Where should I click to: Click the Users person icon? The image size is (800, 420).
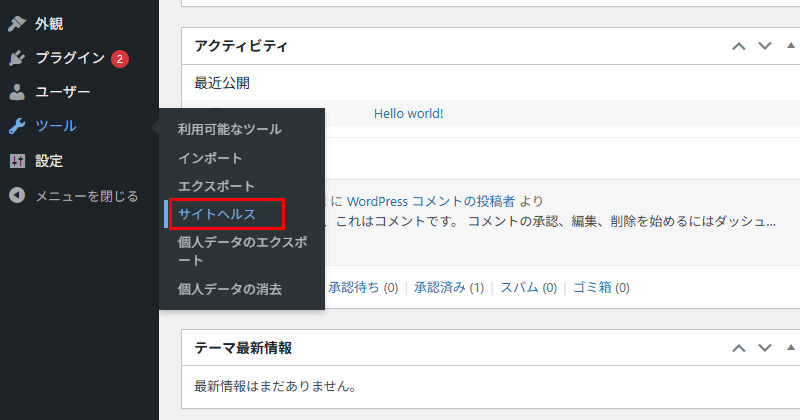17,92
